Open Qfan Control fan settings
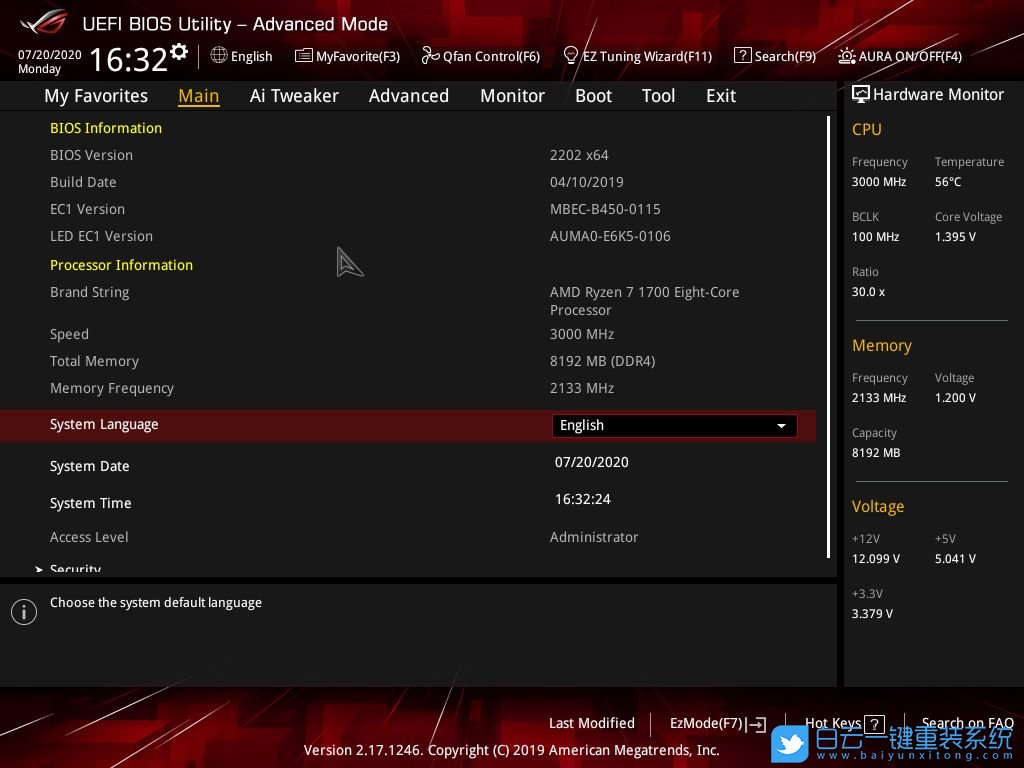The height and width of the screenshot is (768, 1024). [x=481, y=56]
